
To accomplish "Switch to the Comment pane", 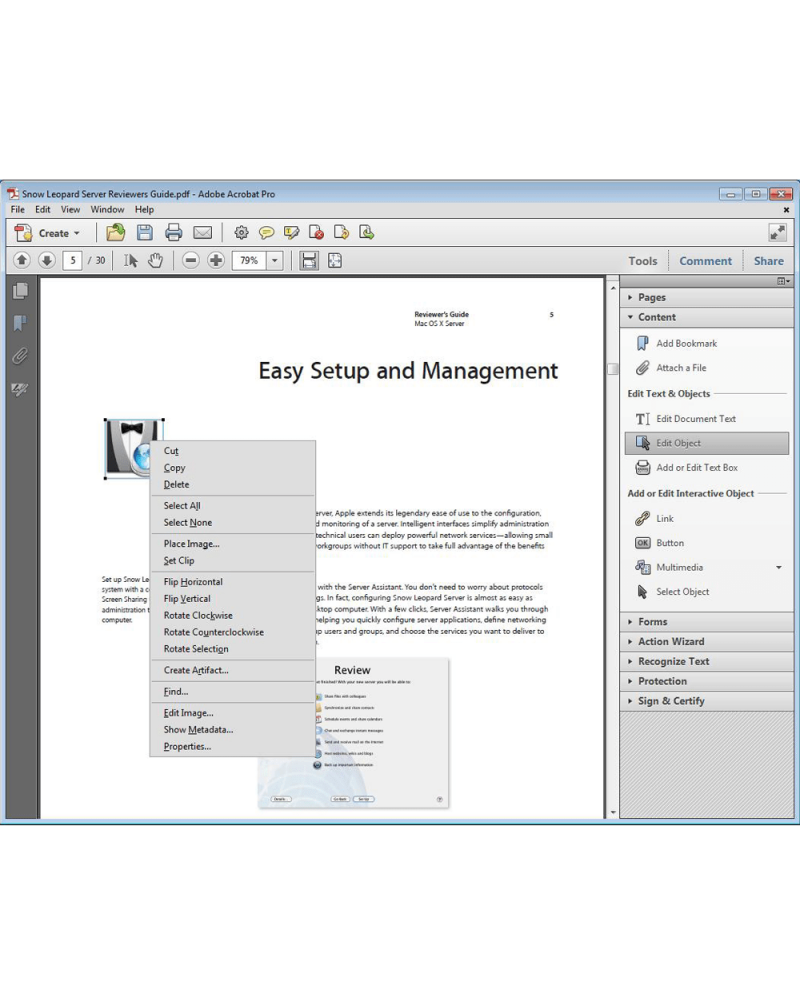I will tap(705, 261).
